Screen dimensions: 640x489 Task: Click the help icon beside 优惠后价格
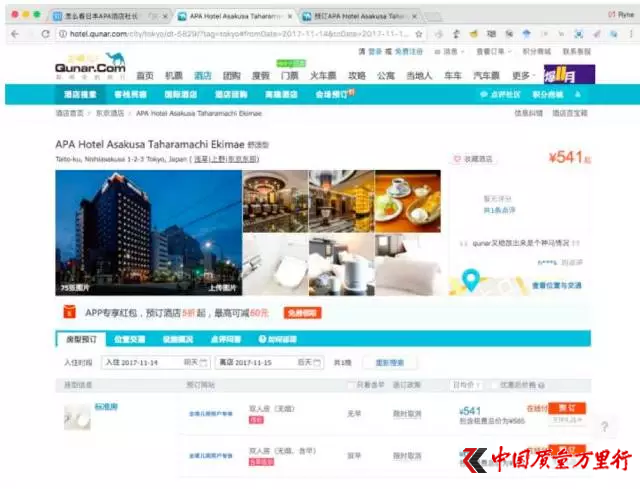pos(541,385)
